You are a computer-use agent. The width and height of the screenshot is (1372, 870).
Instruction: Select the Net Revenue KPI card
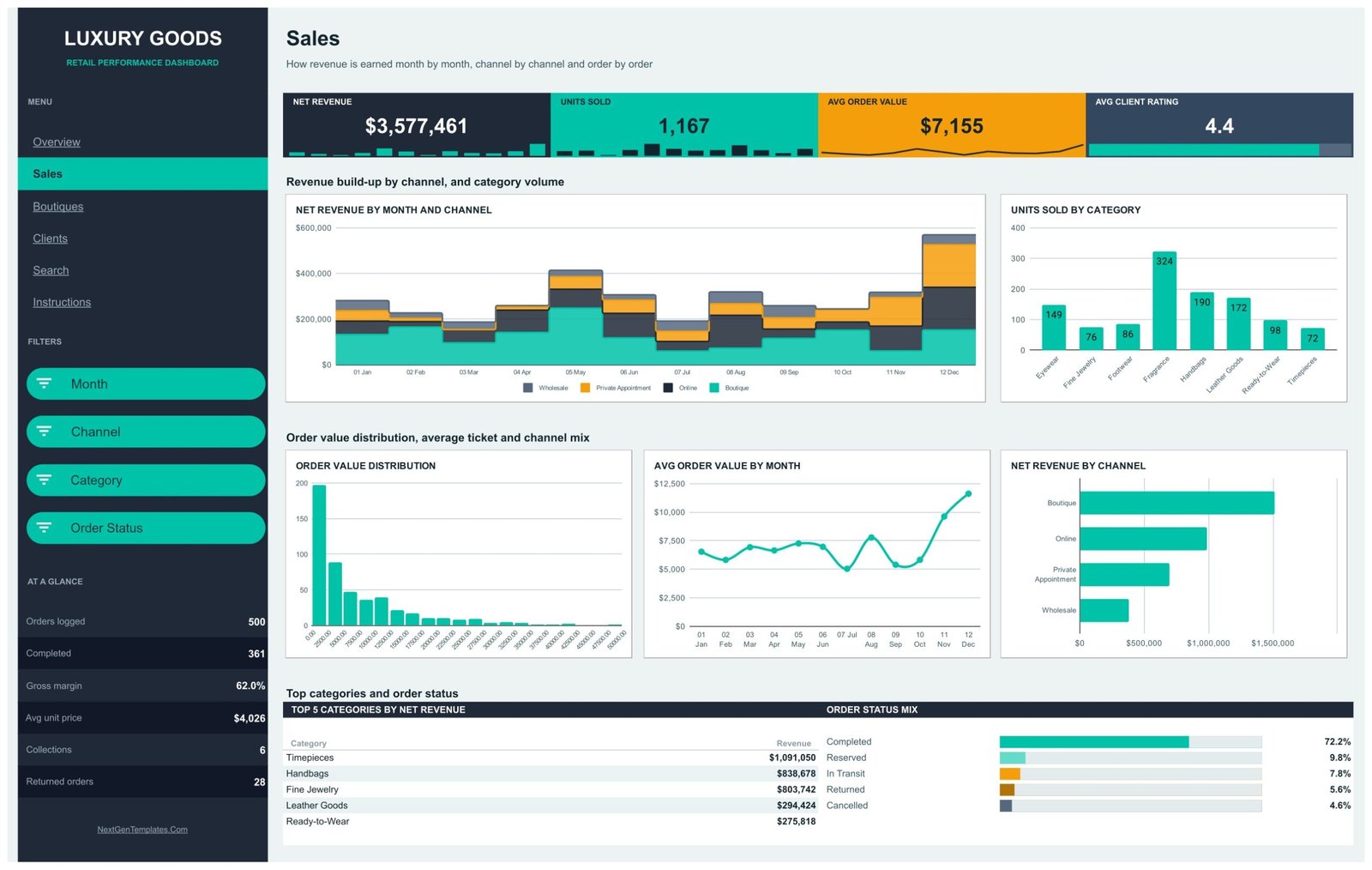point(417,124)
